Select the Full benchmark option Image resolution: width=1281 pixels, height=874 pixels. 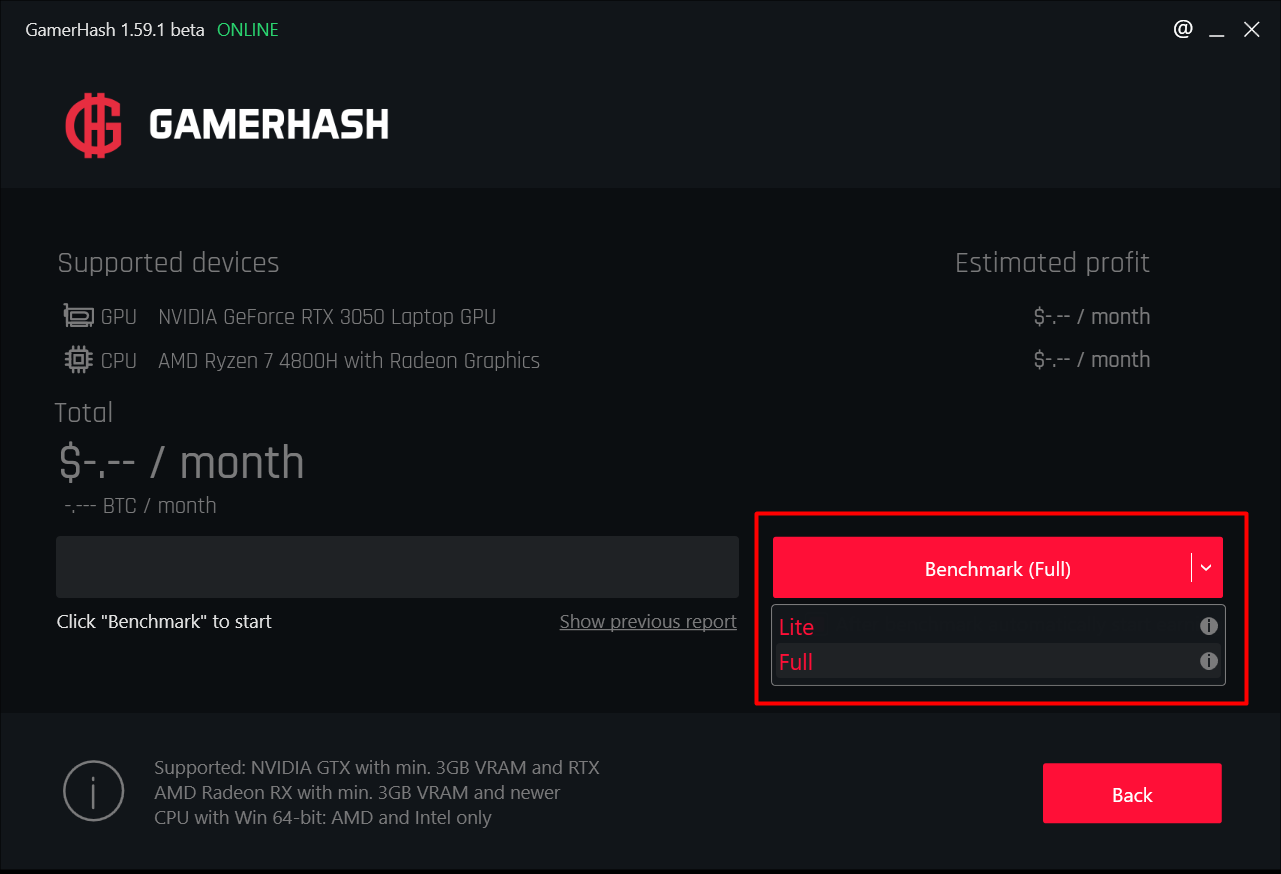pos(796,662)
